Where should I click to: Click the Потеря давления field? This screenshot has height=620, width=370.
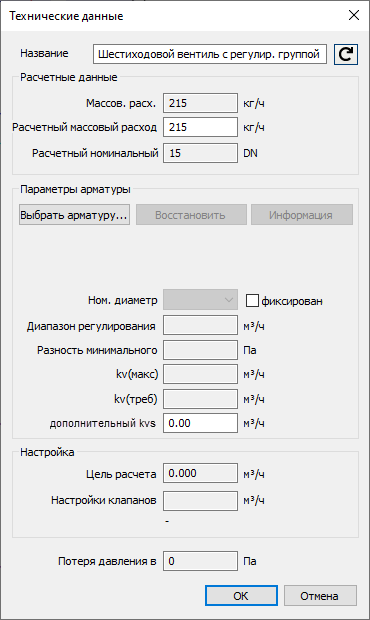click(200, 561)
